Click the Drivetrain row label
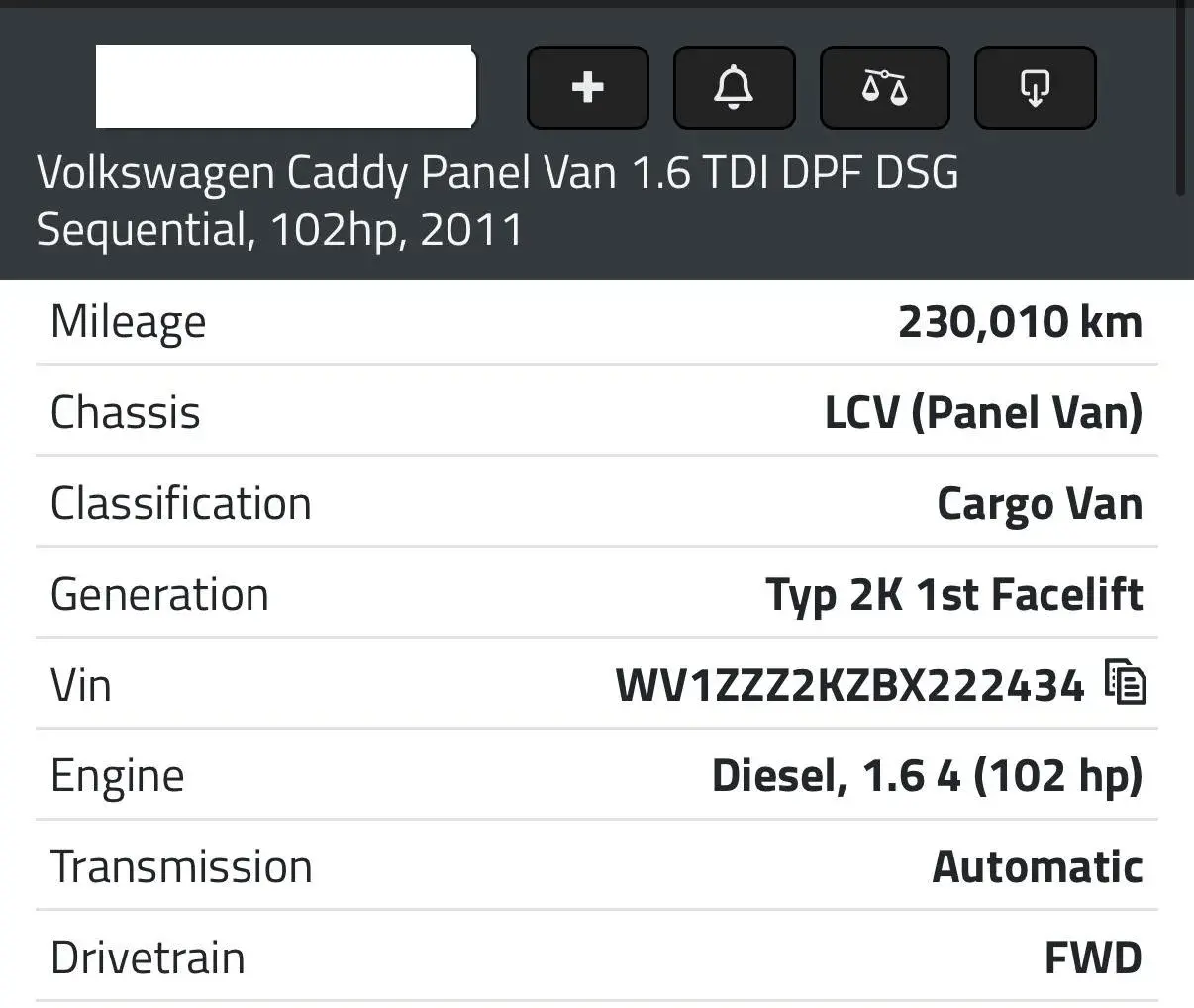 148,958
